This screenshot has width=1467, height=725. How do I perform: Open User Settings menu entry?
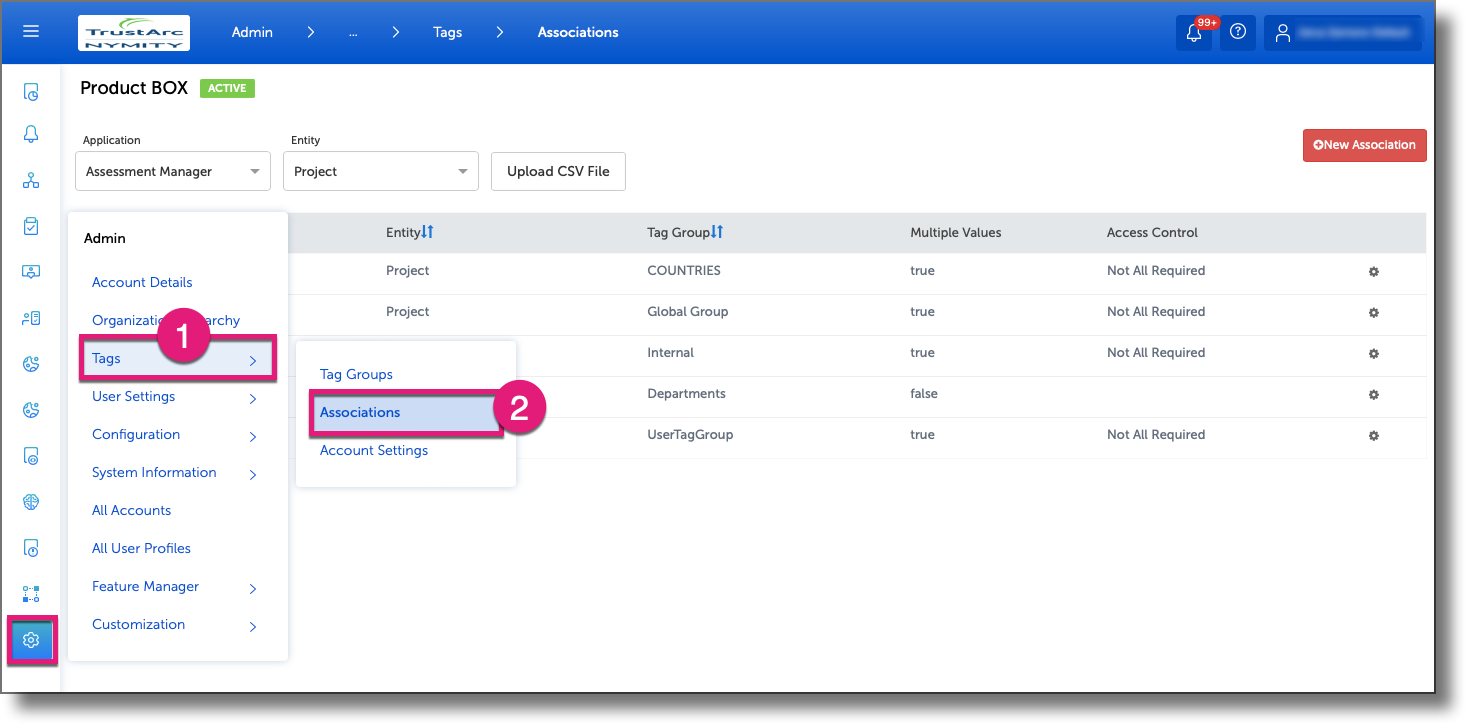(133, 396)
